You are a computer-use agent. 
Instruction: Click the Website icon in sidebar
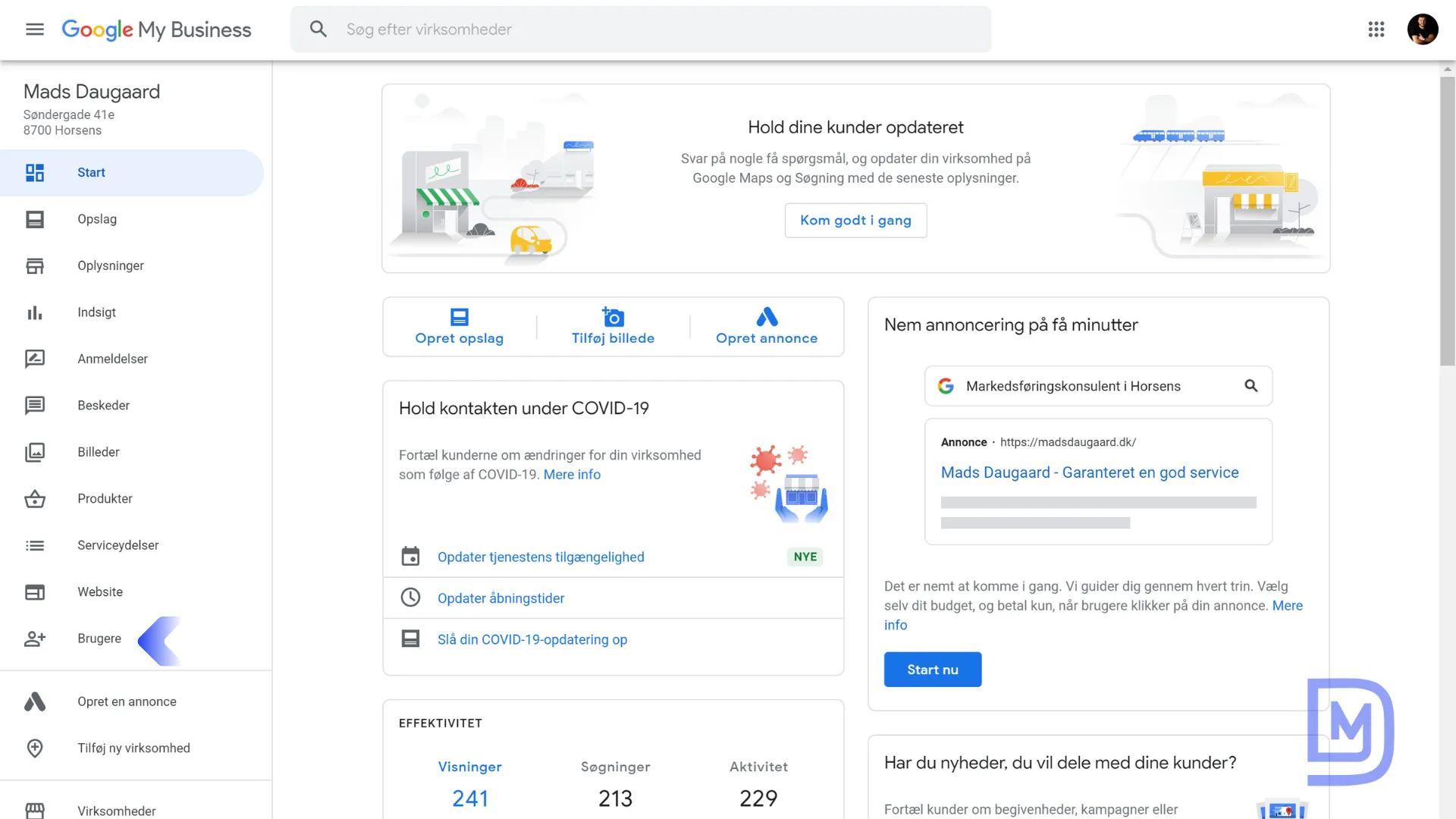[35, 592]
